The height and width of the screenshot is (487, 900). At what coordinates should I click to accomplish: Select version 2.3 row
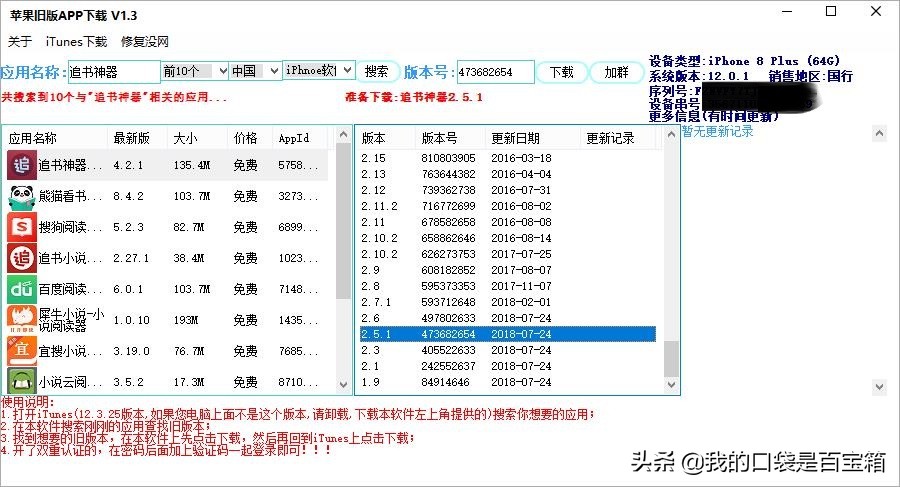click(x=507, y=350)
